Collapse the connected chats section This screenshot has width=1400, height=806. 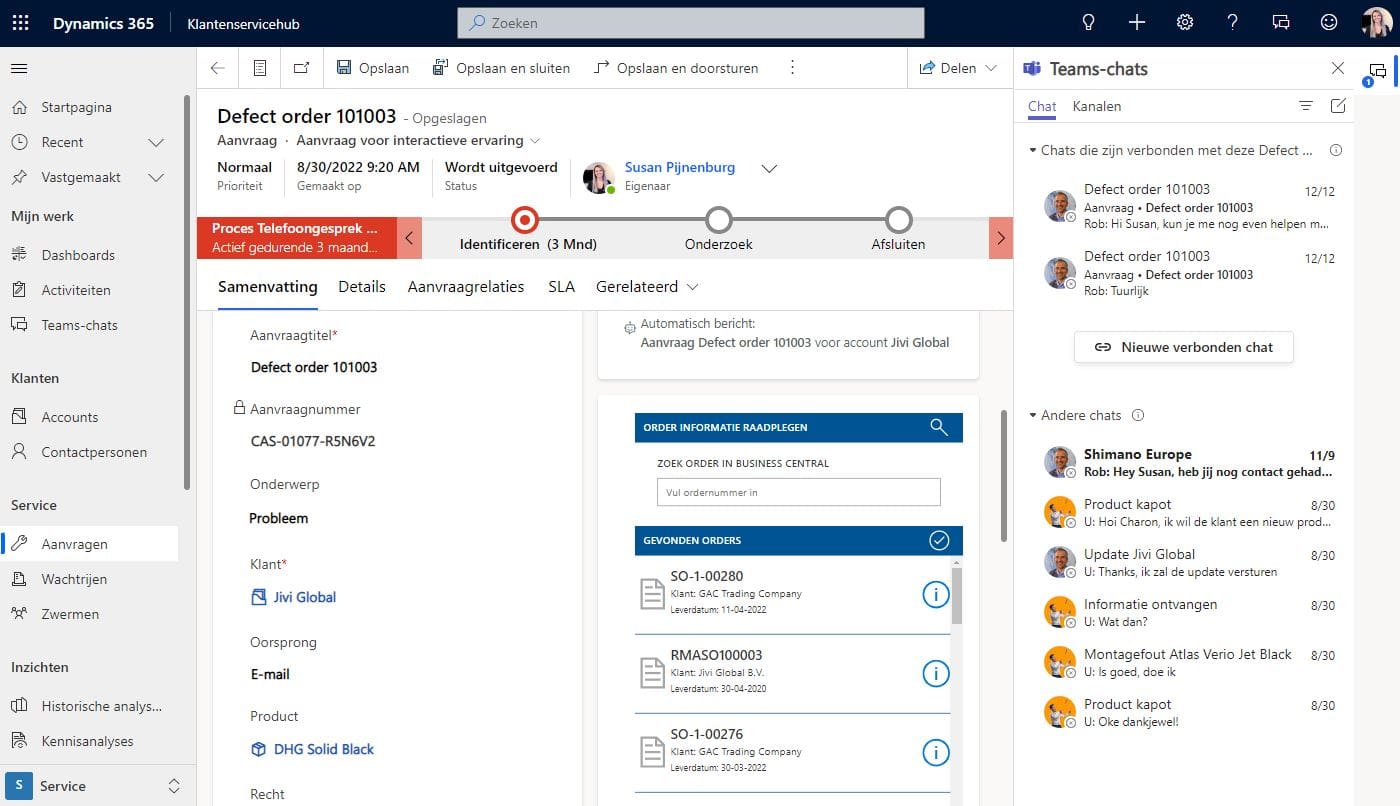coord(1033,150)
